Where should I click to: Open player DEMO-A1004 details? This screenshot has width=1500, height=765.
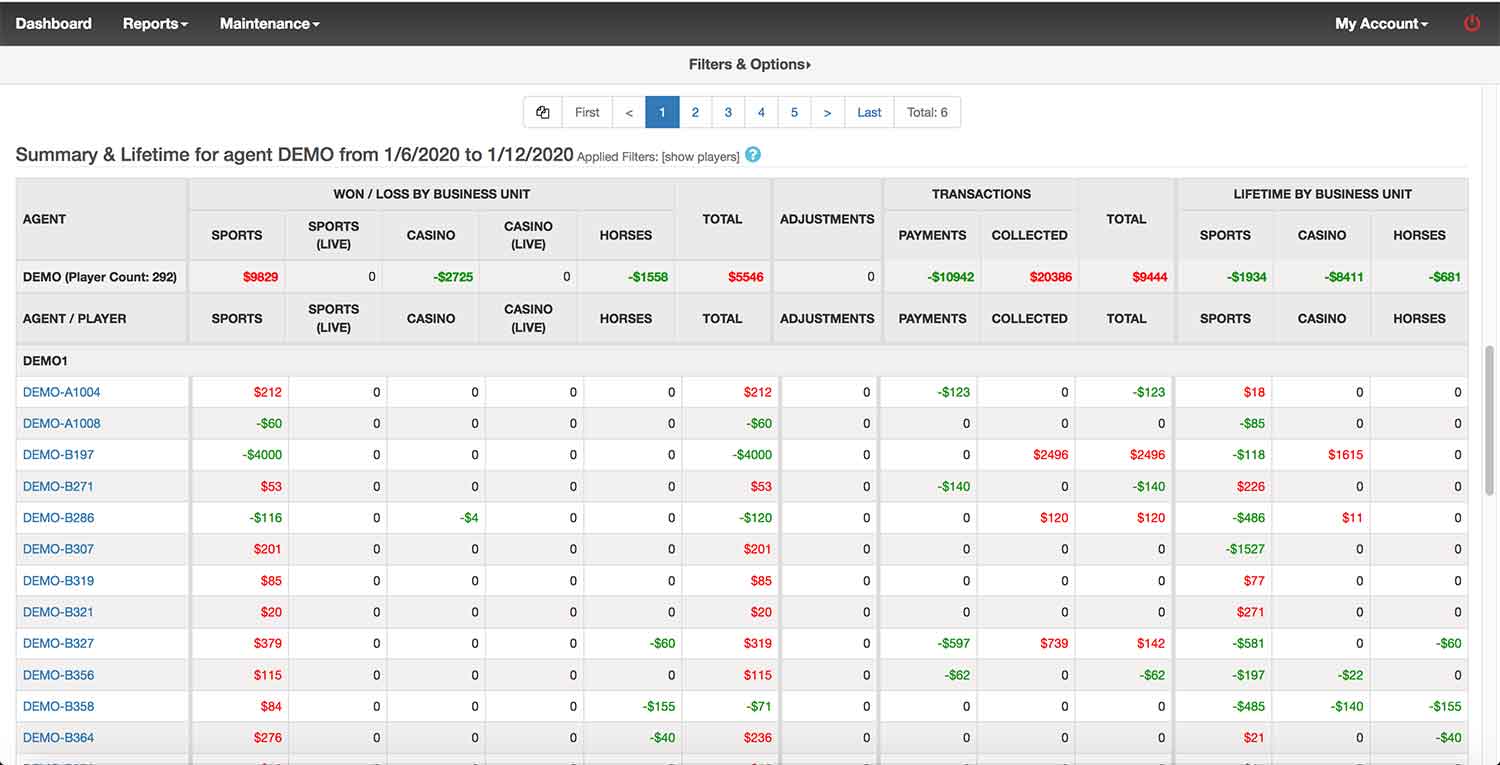pos(62,392)
